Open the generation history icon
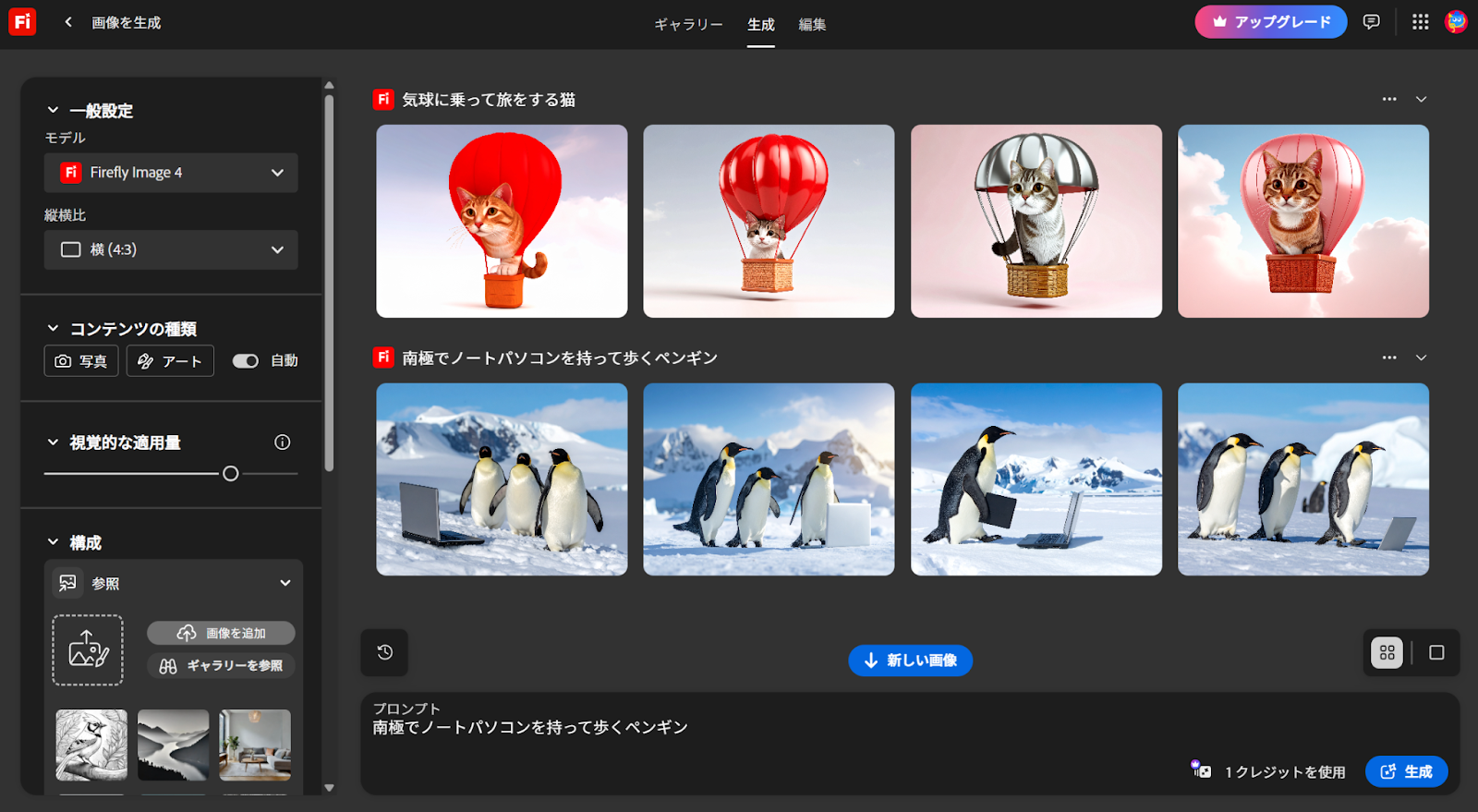This screenshot has width=1478, height=812. (385, 652)
